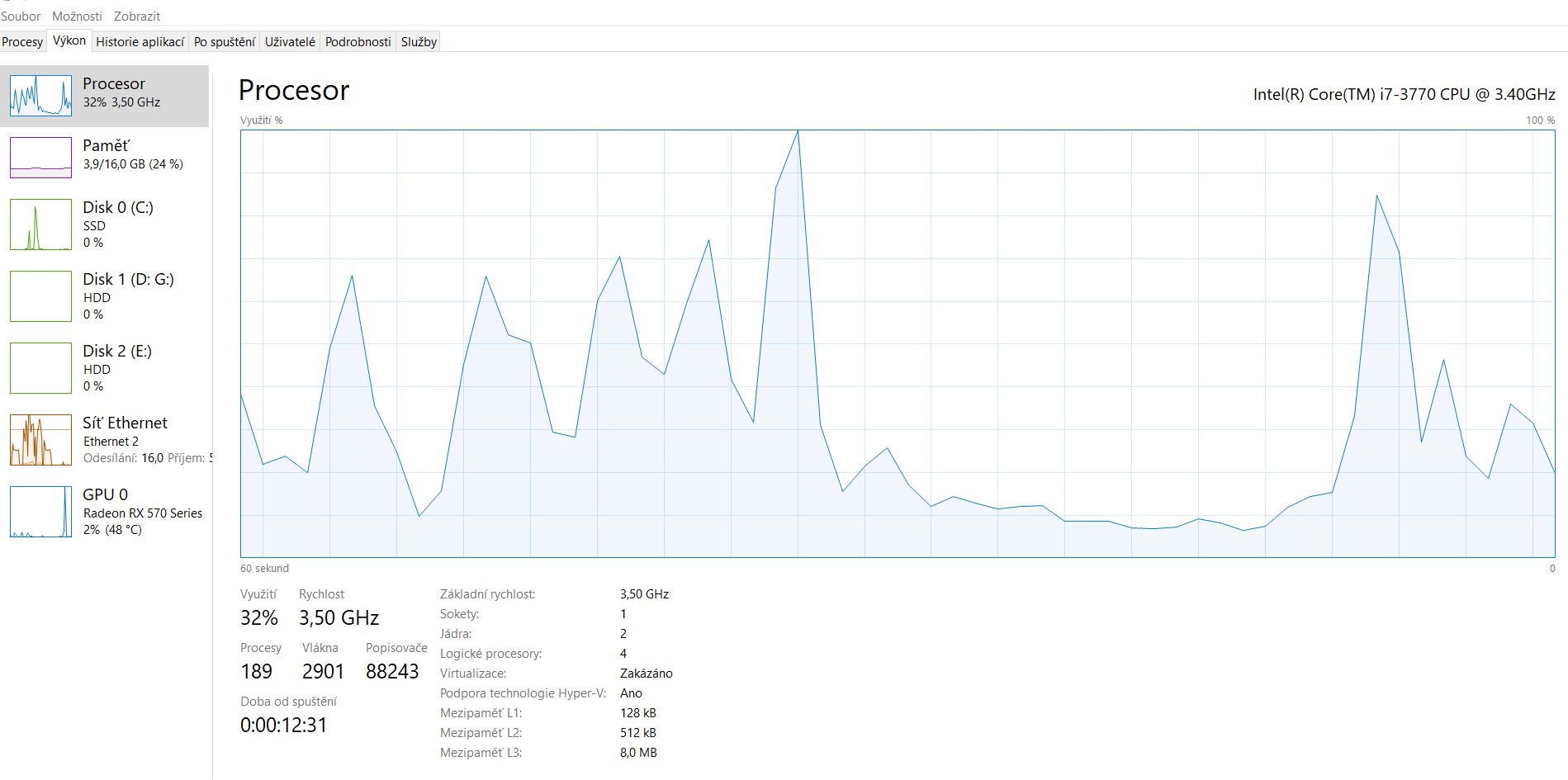Viewport: 1568px width, 780px height.
Task: Open the Zobrazit menu
Action: point(137,17)
